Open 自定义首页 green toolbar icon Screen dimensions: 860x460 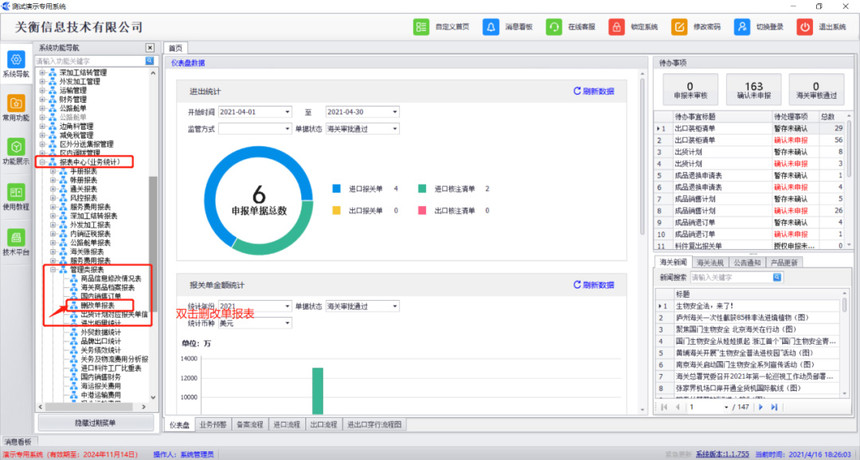pos(421,27)
